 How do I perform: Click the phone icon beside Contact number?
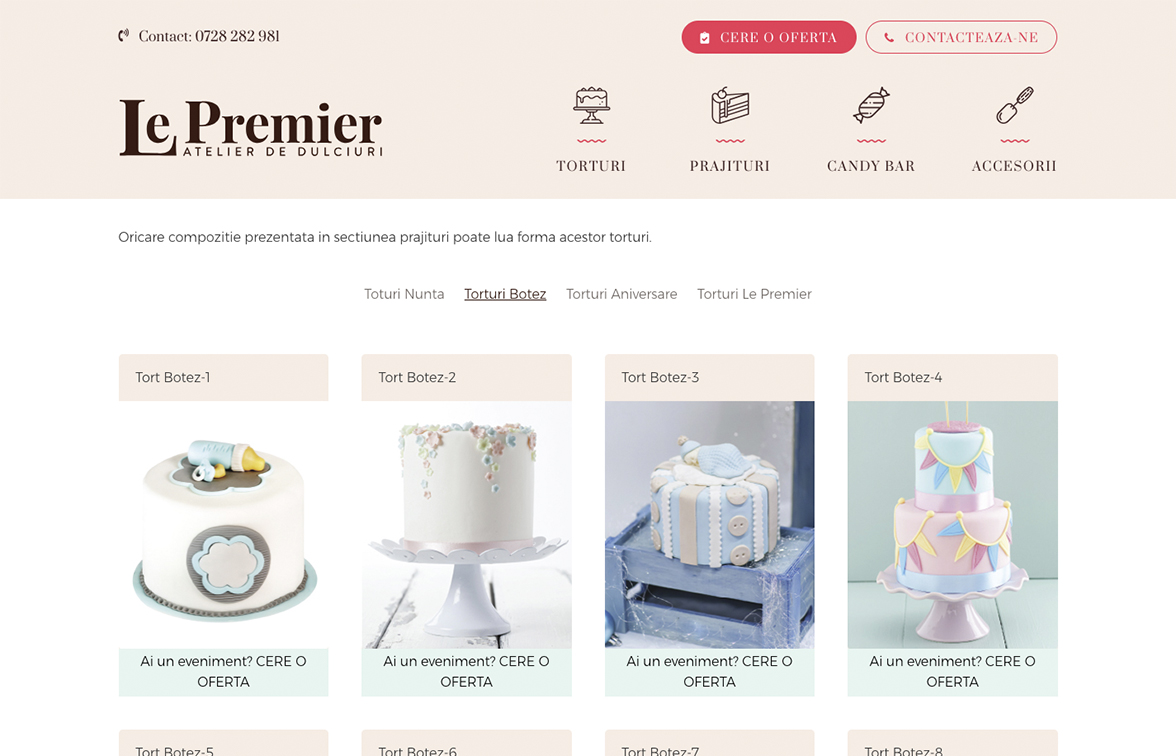tap(124, 35)
